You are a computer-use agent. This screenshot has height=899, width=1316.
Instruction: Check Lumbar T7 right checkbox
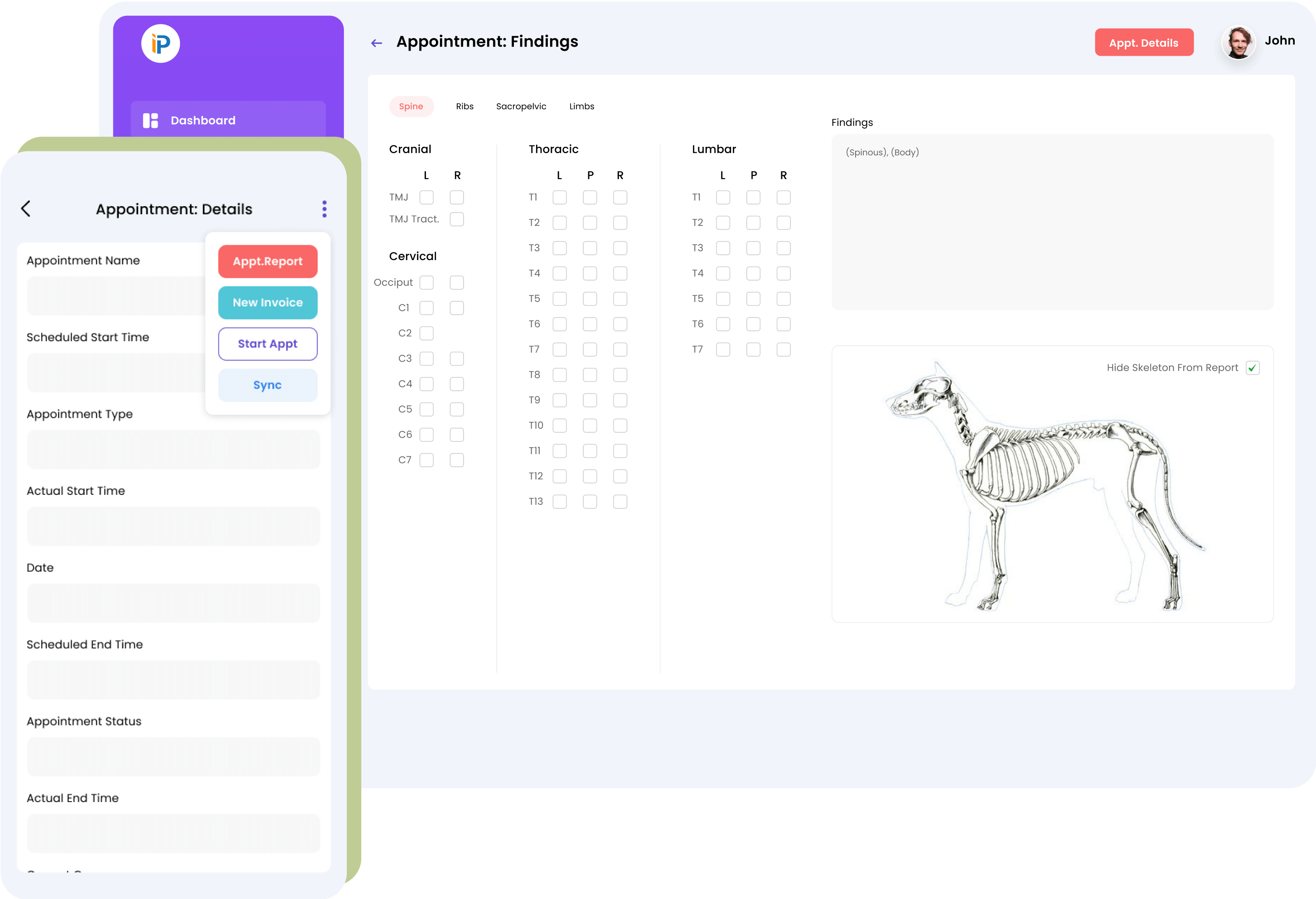tap(783, 349)
